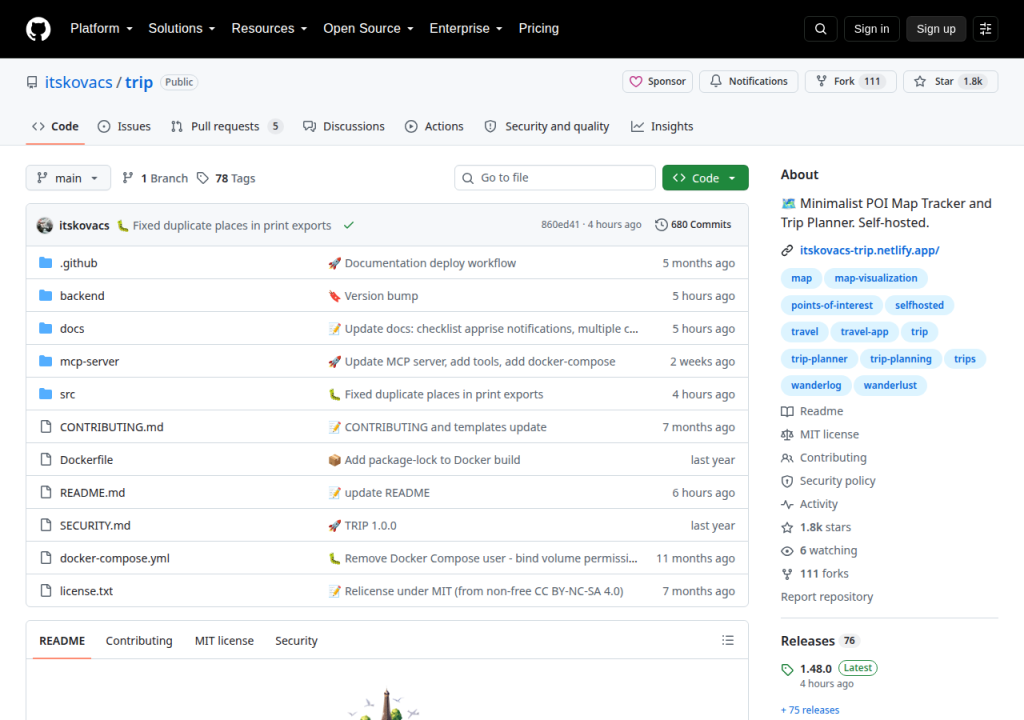The image size is (1024, 720).
Task: Select the Code repository tab
Action: (x=56, y=127)
